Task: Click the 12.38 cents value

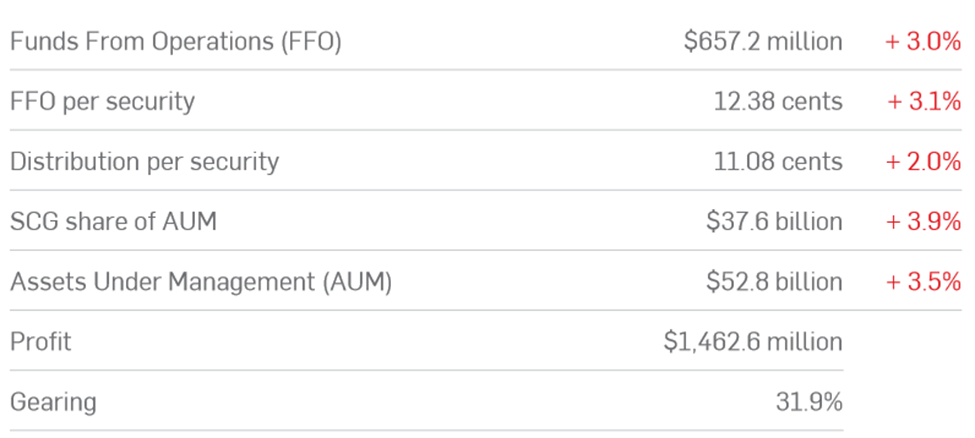Action: (x=778, y=101)
